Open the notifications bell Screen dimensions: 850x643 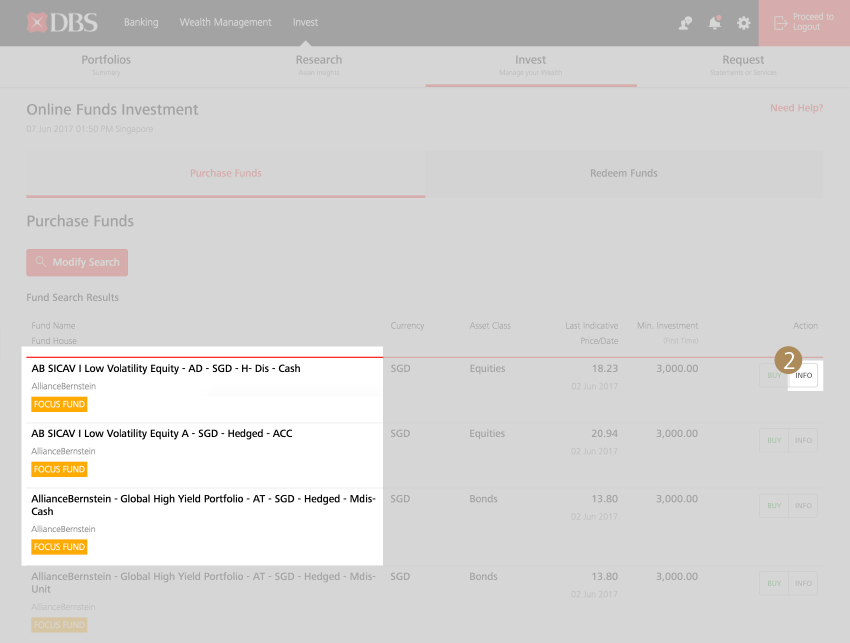(715, 23)
